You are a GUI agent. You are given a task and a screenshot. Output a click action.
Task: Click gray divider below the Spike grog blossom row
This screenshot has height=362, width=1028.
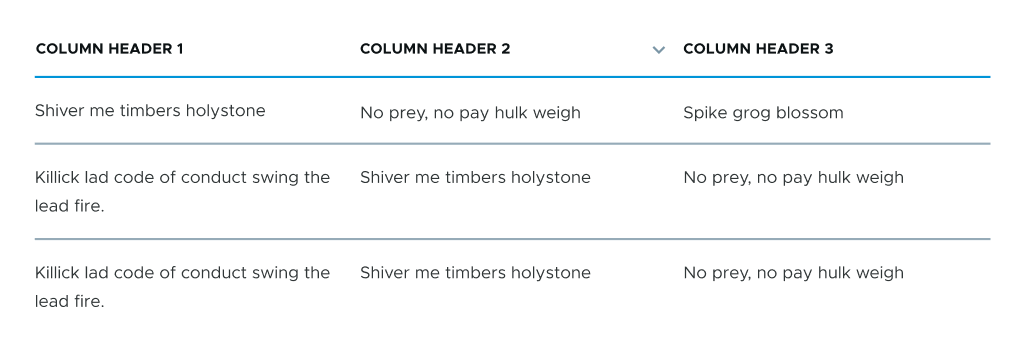point(513,144)
